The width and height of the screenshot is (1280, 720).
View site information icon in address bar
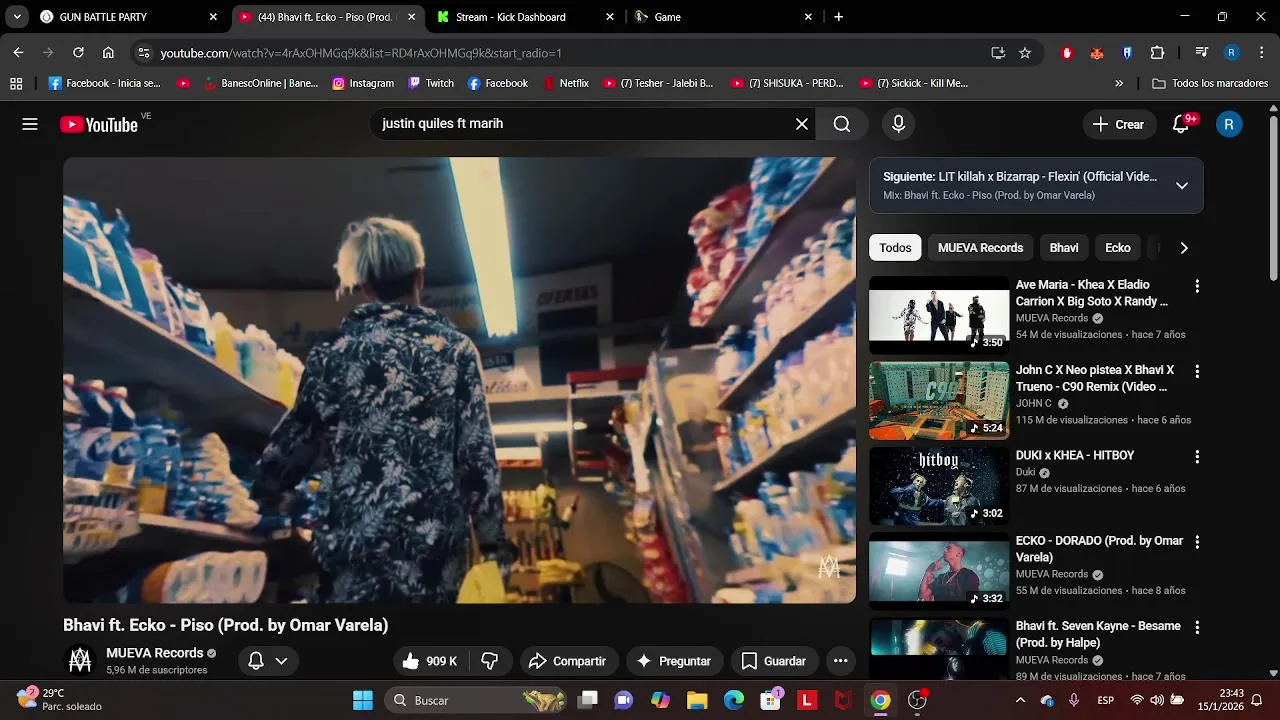coord(144,53)
